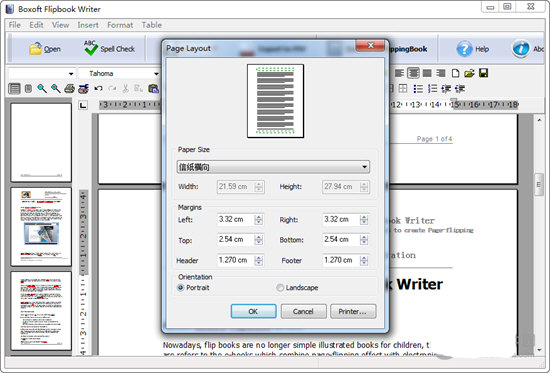Click the floppy disk Save icon
Image resolution: width=550 pixels, height=373 pixels.
(483, 73)
